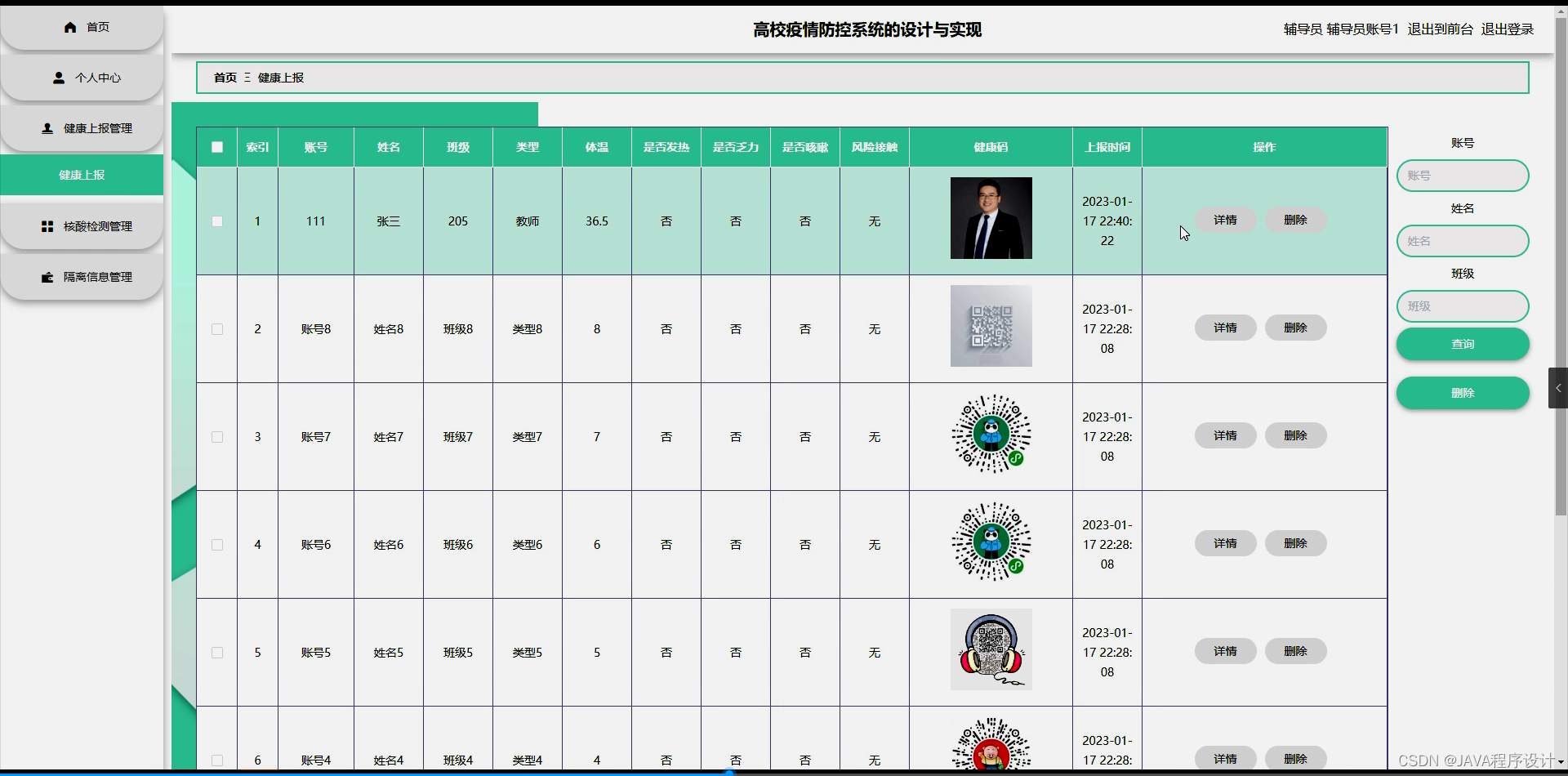The height and width of the screenshot is (776, 1568).
Task: Click the cell 教师 in 类型 column
Action: tap(528, 221)
